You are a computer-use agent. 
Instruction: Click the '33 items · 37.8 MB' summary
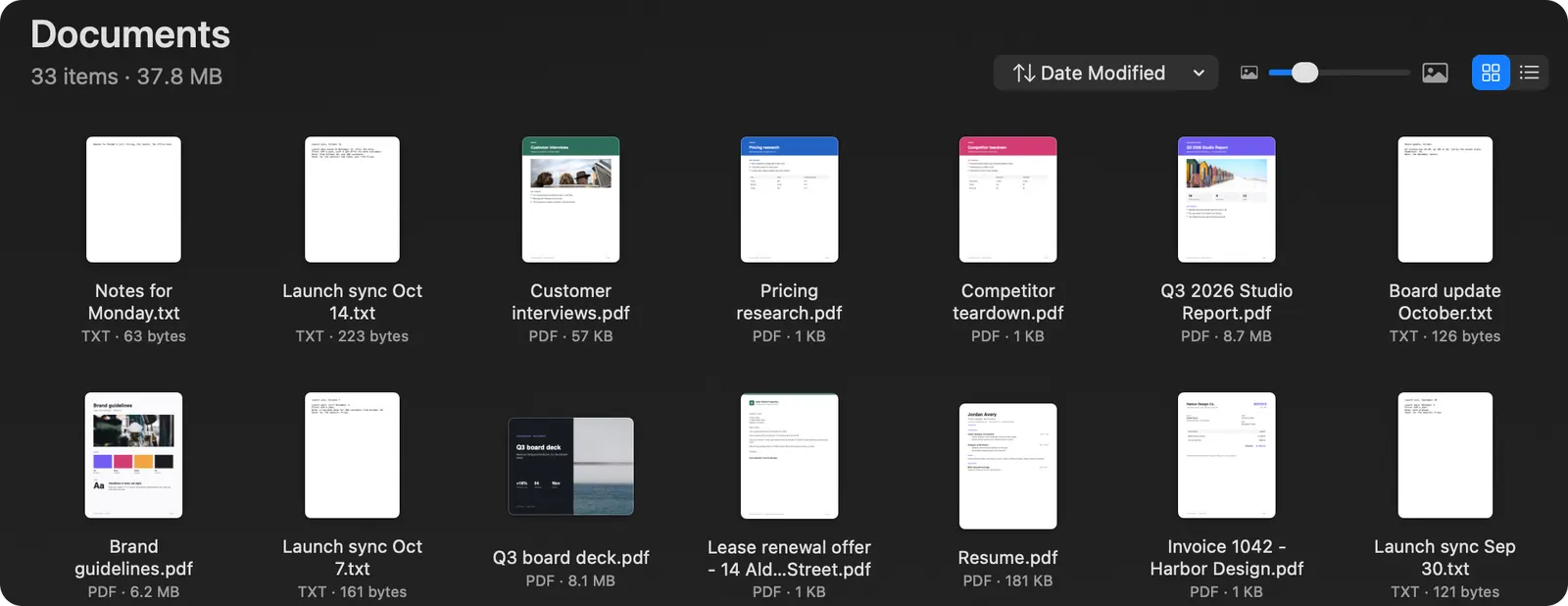[x=126, y=76]
